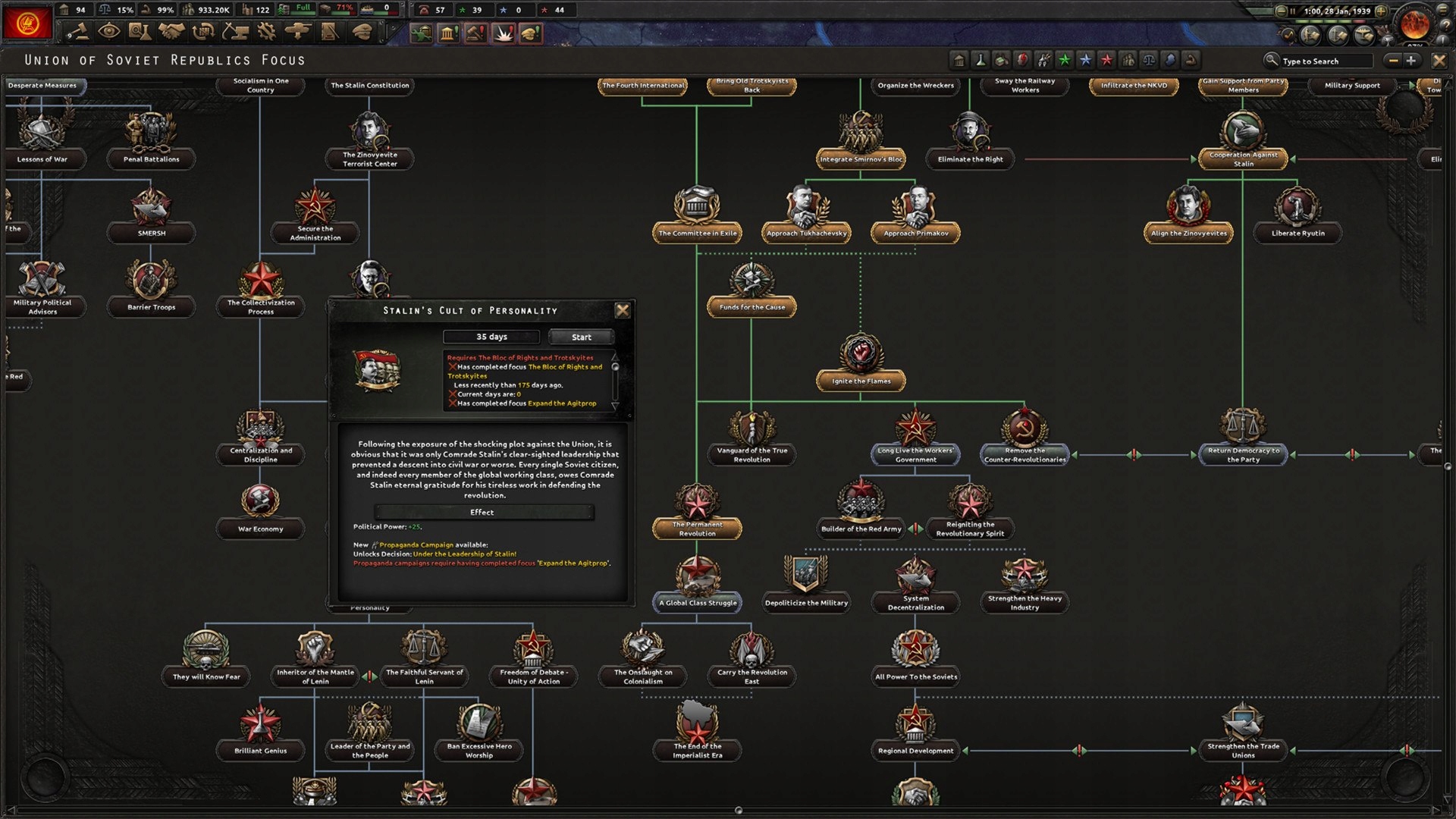Toggle the green star focus filter
Viewport: 1456px width, 819px height.
pyautogui.click(x=1065, y=60)
